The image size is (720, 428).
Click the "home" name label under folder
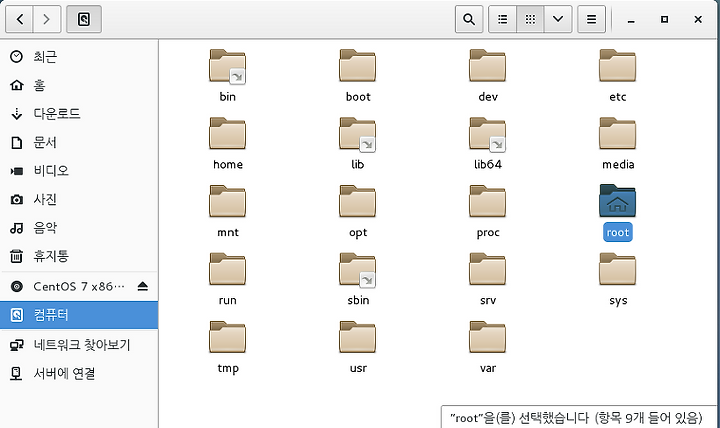228,164
